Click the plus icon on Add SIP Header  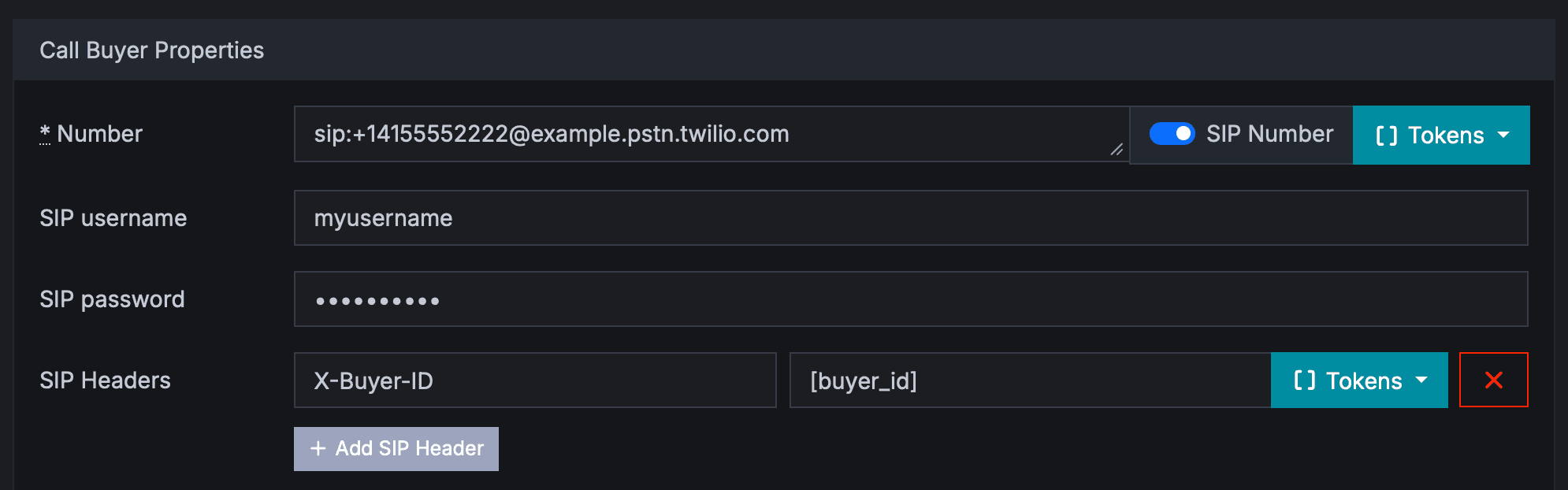[x=318, y=448]
